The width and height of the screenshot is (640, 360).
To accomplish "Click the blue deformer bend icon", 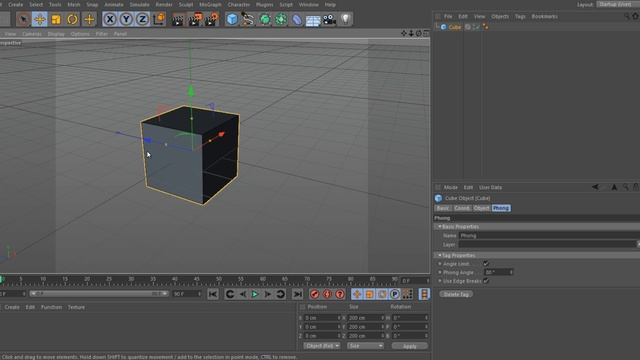I will tap(297, 19).
